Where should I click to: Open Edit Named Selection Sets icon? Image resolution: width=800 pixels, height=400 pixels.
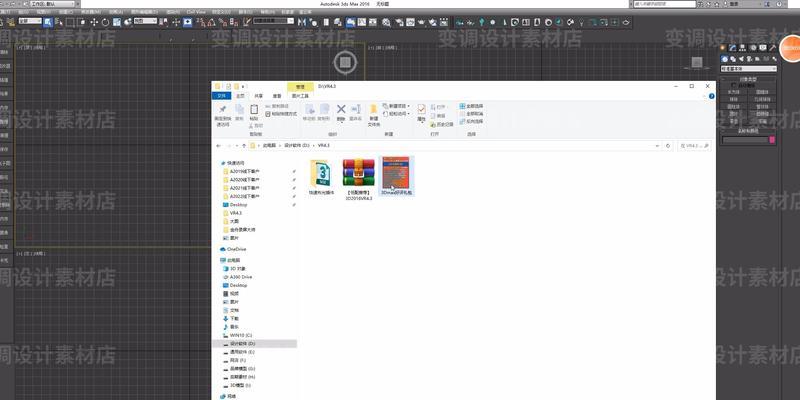[246, 22]
